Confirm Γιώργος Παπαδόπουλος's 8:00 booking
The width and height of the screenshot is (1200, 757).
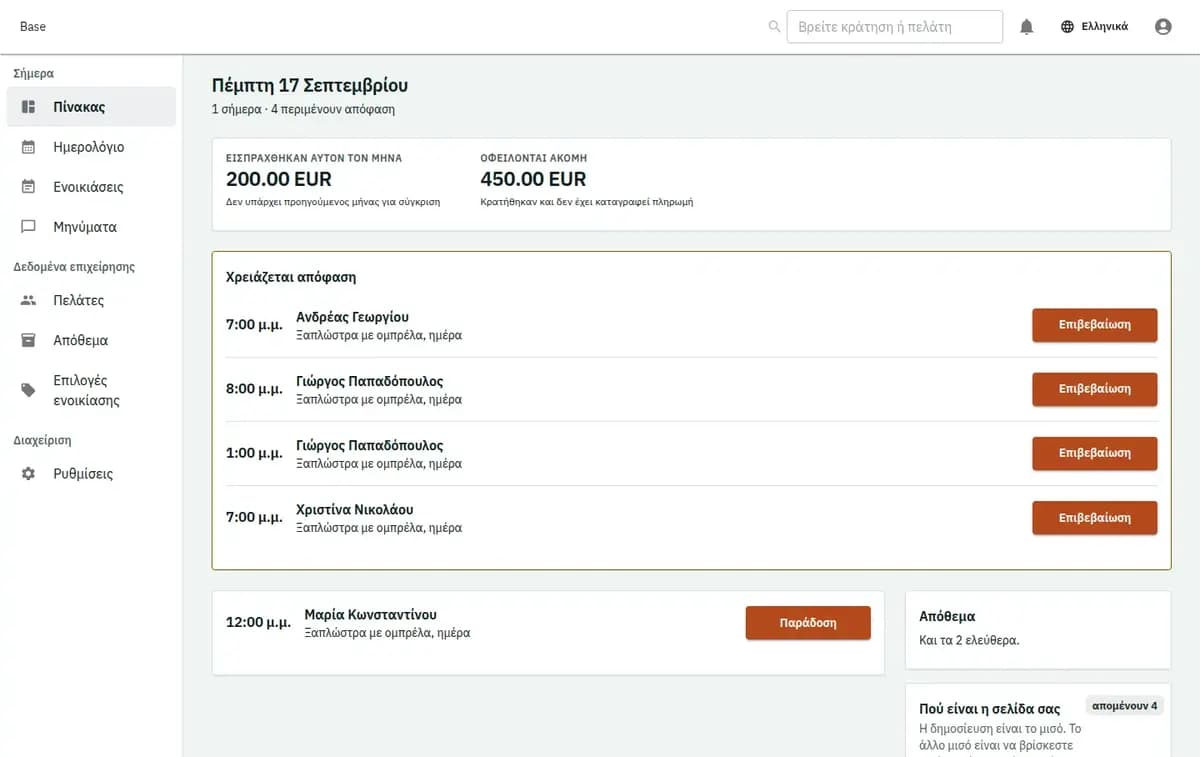pyautogui.click(x=1095, y=389)
